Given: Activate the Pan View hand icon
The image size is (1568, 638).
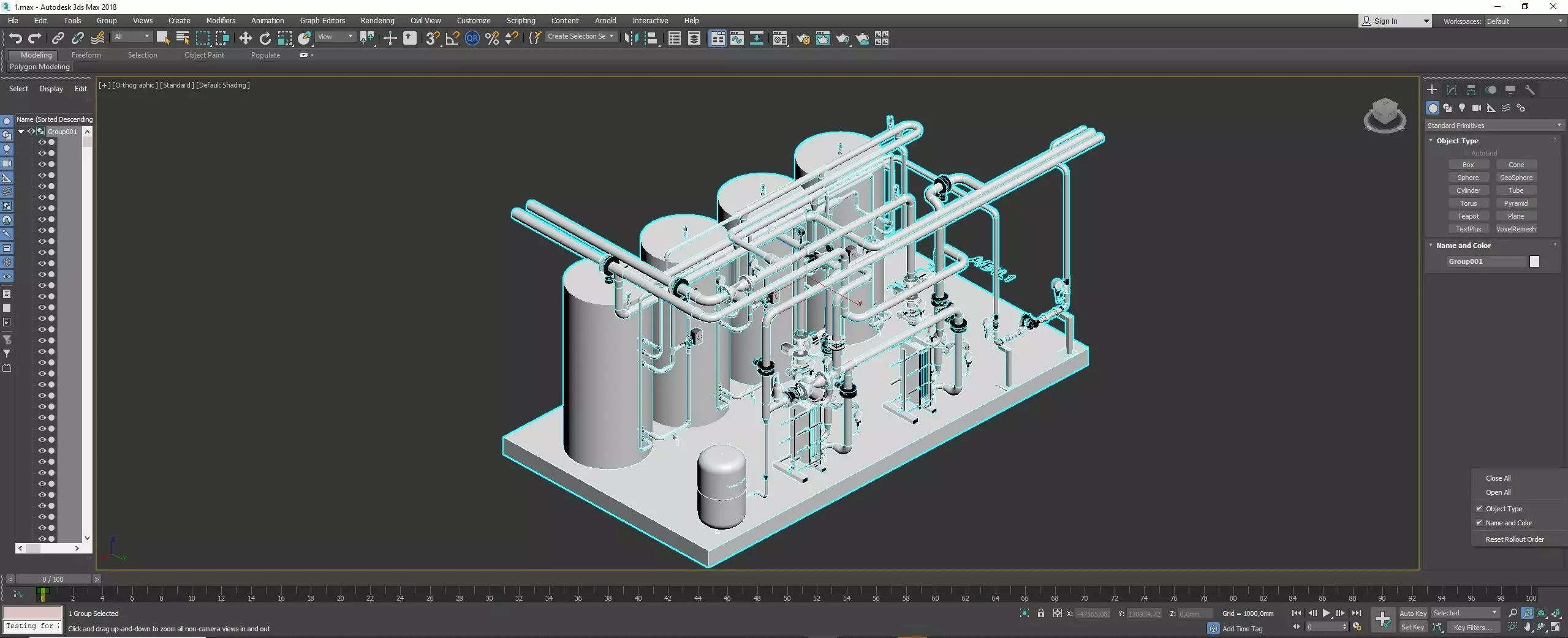Looking at the screenshot, I should click(x=1527, y=627).
